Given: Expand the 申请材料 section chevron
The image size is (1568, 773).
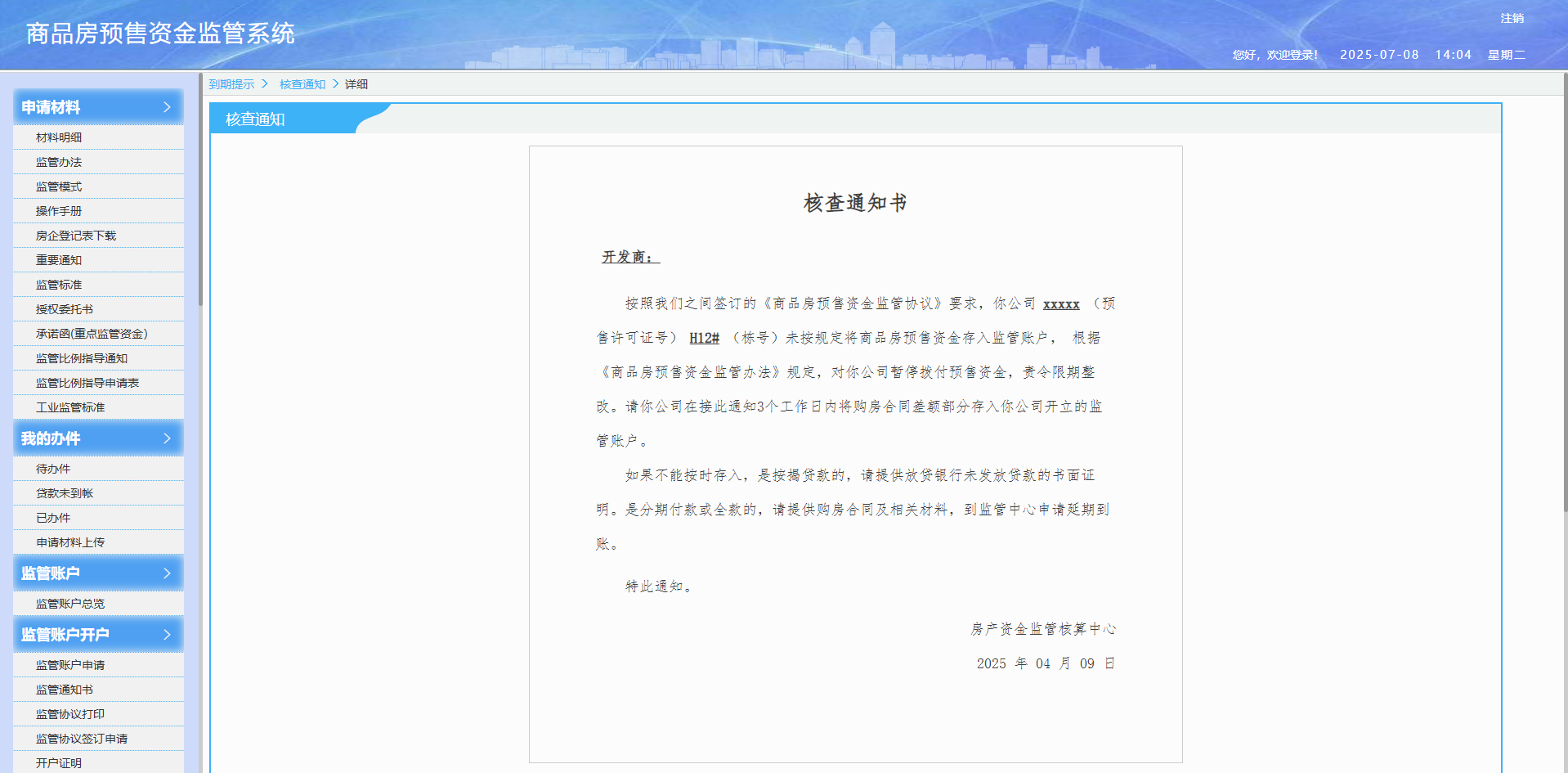Looking at the screenshot, I should pos(167,107).
